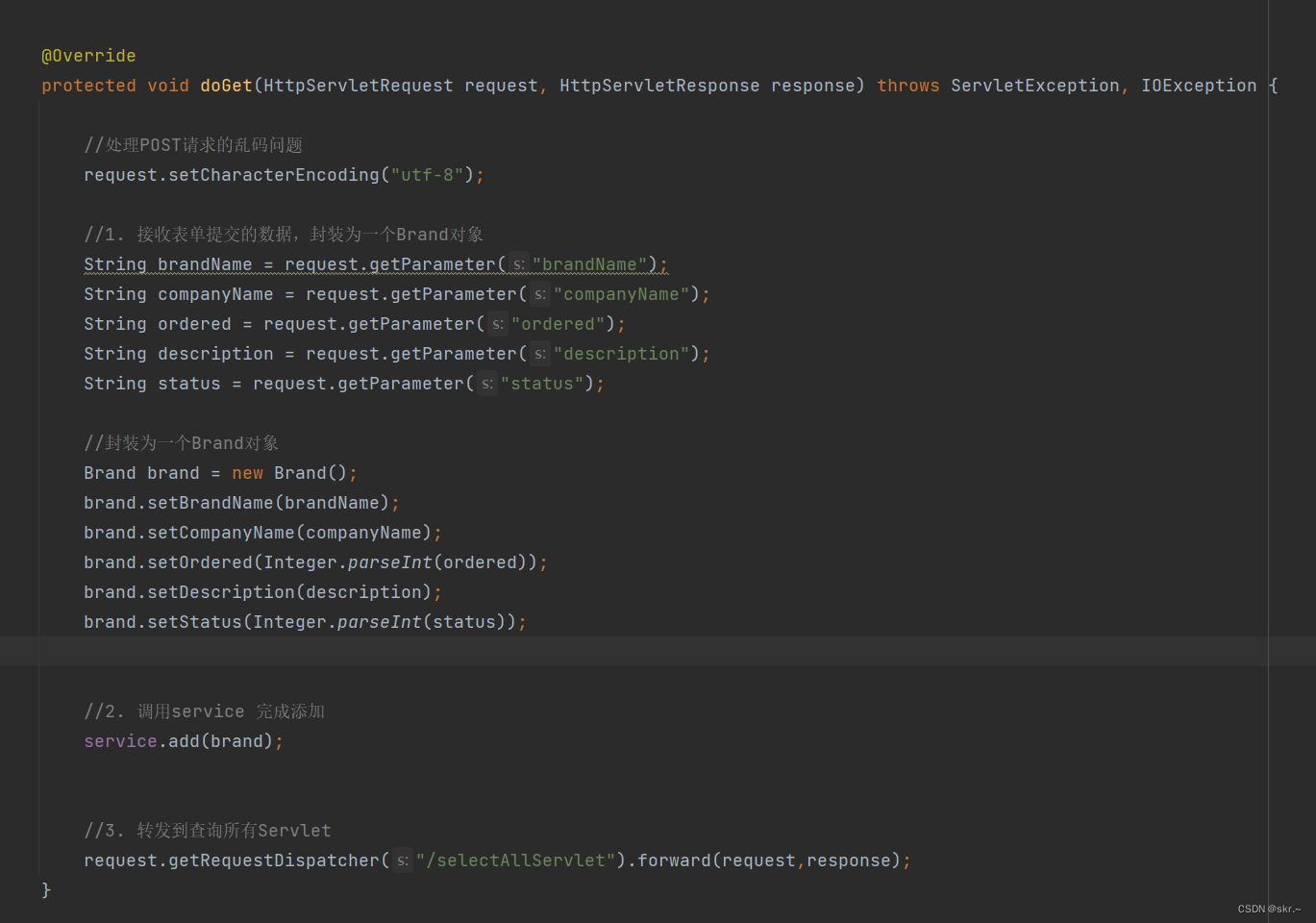
Task: Click the description parameter hint badge
Action: coord(539,354)
